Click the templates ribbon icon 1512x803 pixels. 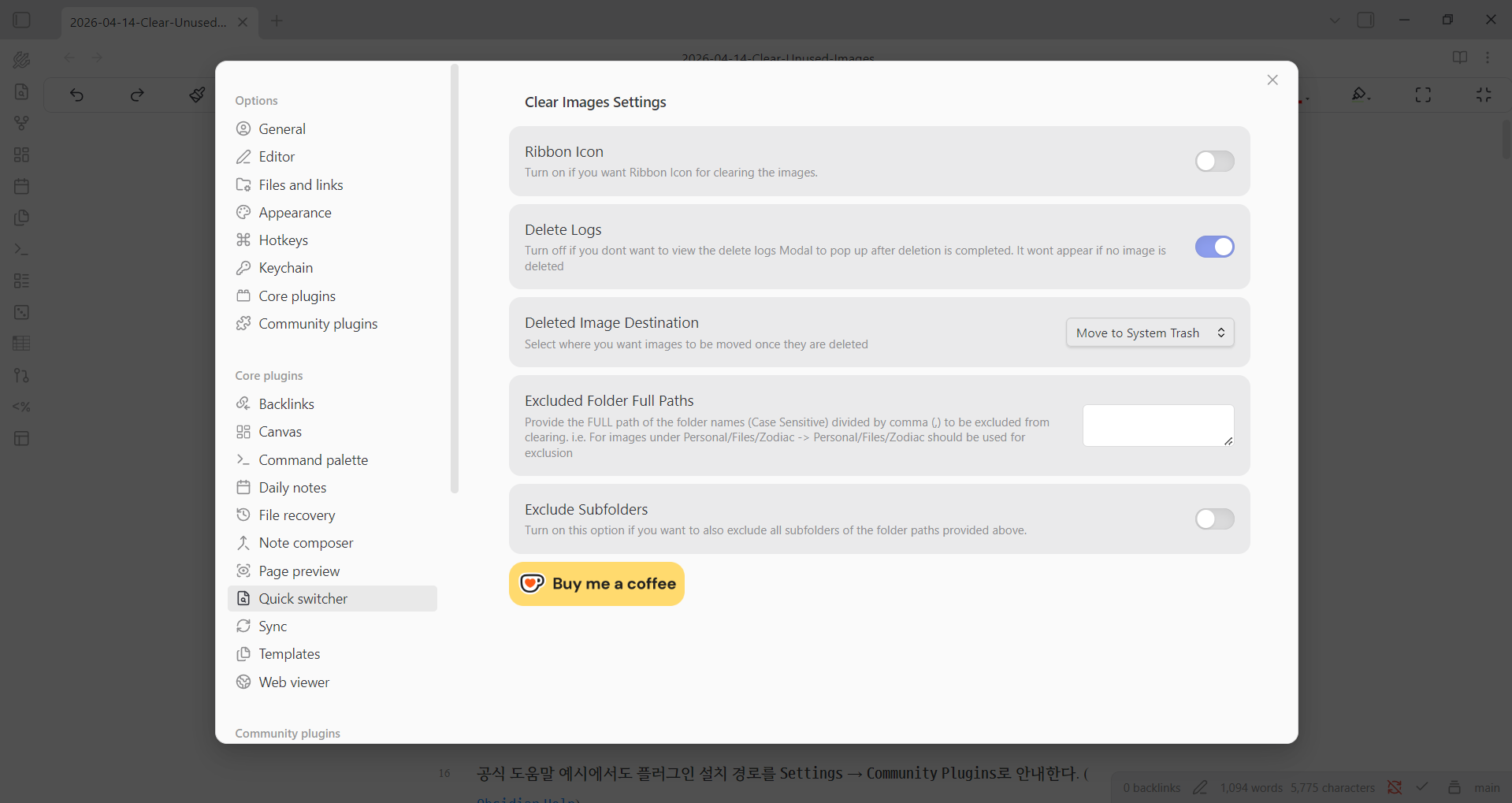(x=22, y=217)
